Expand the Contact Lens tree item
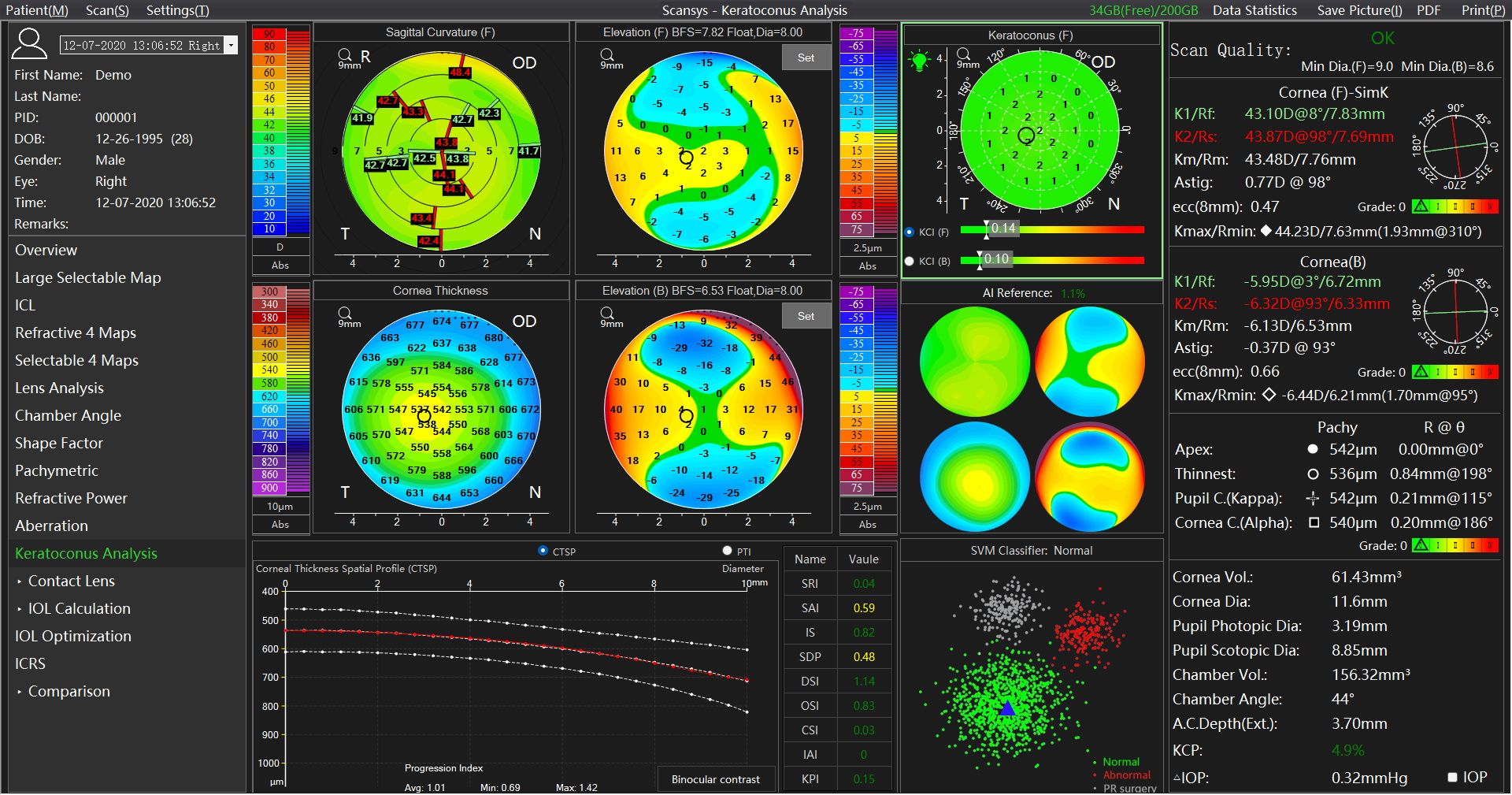The image size is (1512, 795). tap(20, 581)
